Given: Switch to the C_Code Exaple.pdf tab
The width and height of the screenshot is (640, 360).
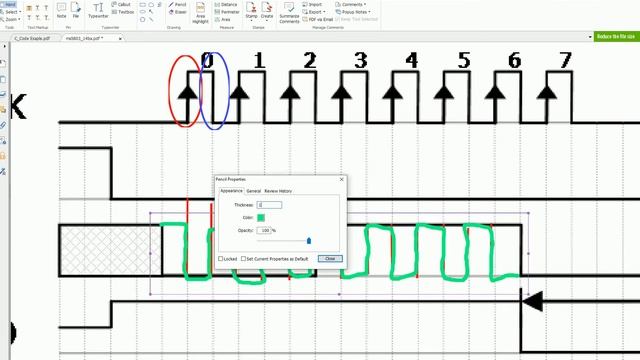Looking at the screenshot, I should pyautogui.click(x=32, y=38).
